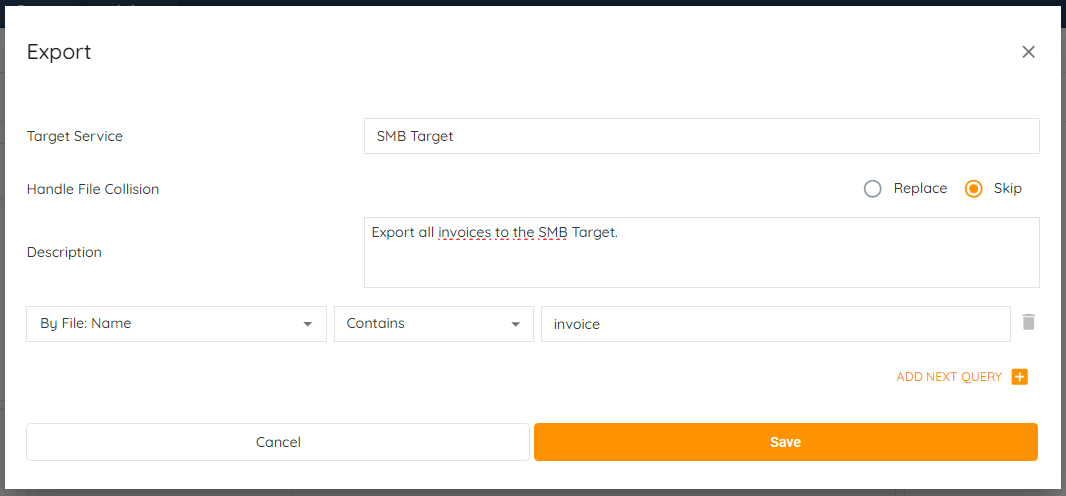Delete the query row with the trash icon
This screenshot has height=496, width=1066.
(x=1028, y=322)
